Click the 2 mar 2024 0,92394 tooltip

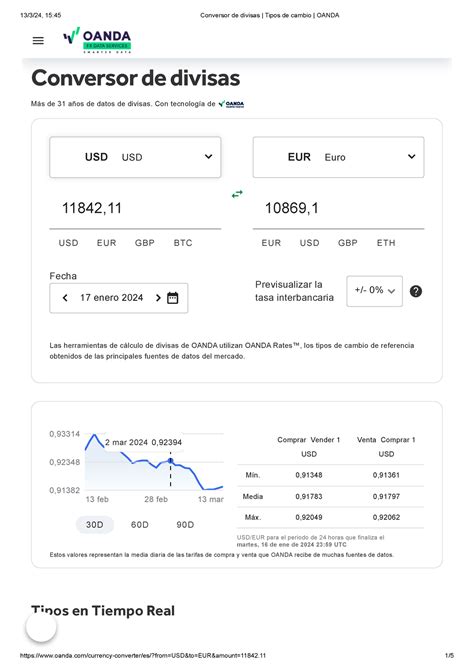pos(143,442)
